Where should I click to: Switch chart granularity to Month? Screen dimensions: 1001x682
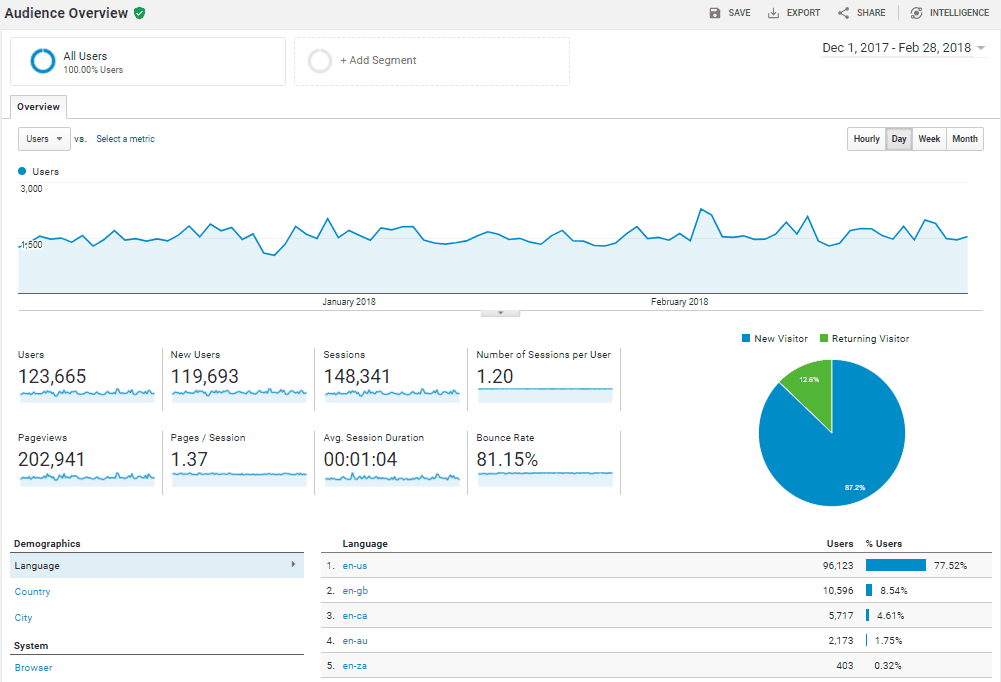[x=965, y=139]
